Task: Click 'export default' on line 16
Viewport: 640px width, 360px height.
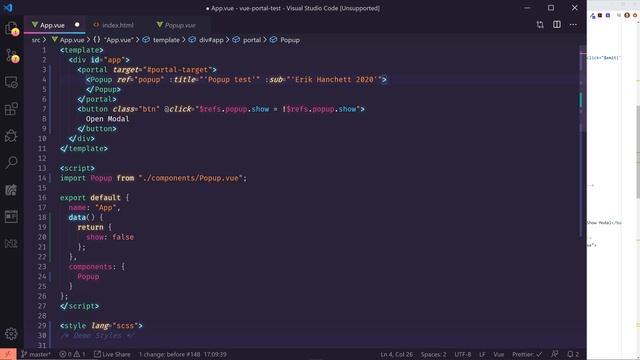Action: coord(90,198)
